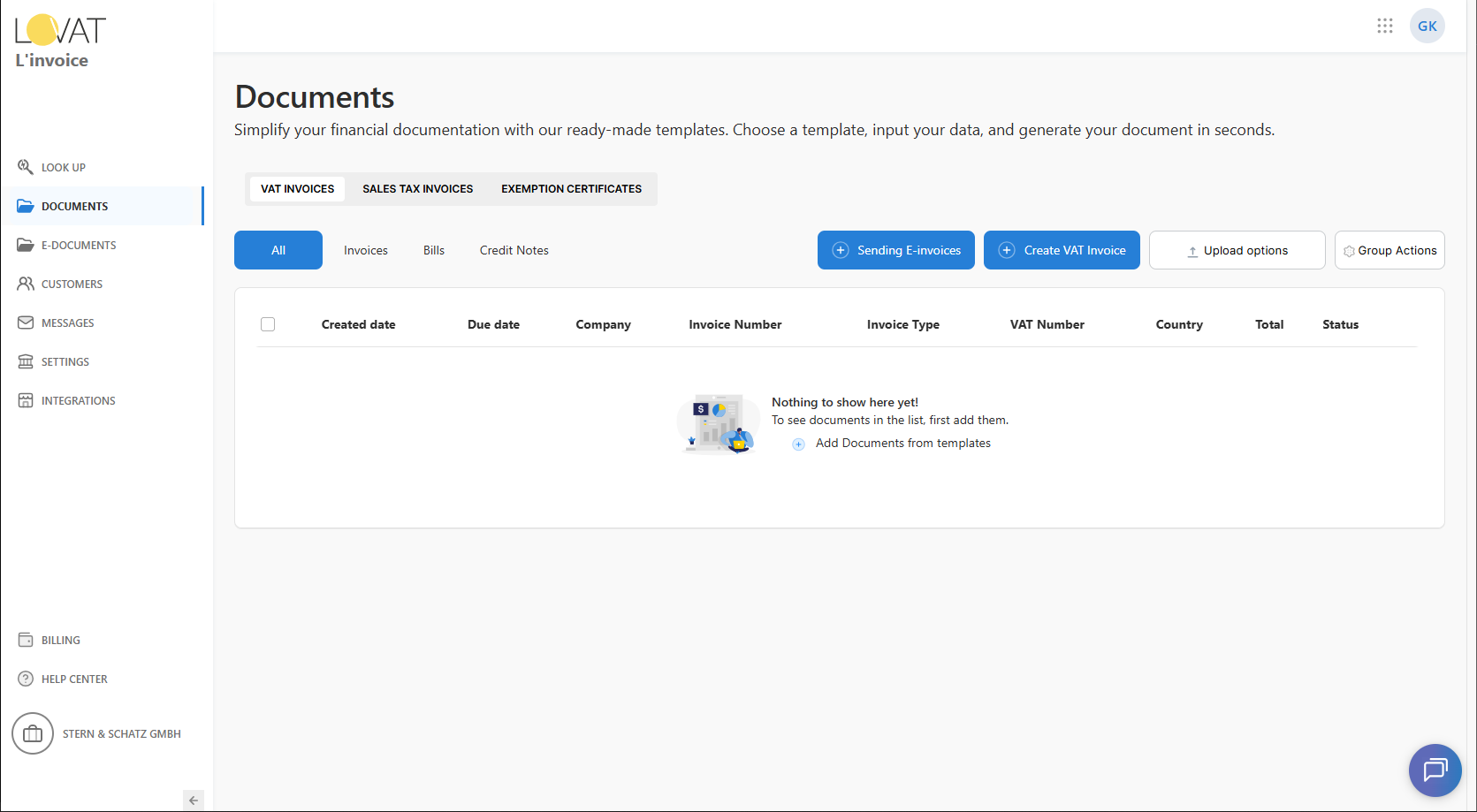Open the apps grid icon
Viewport: 1477px width, 812px height.
coord(1384,26)
